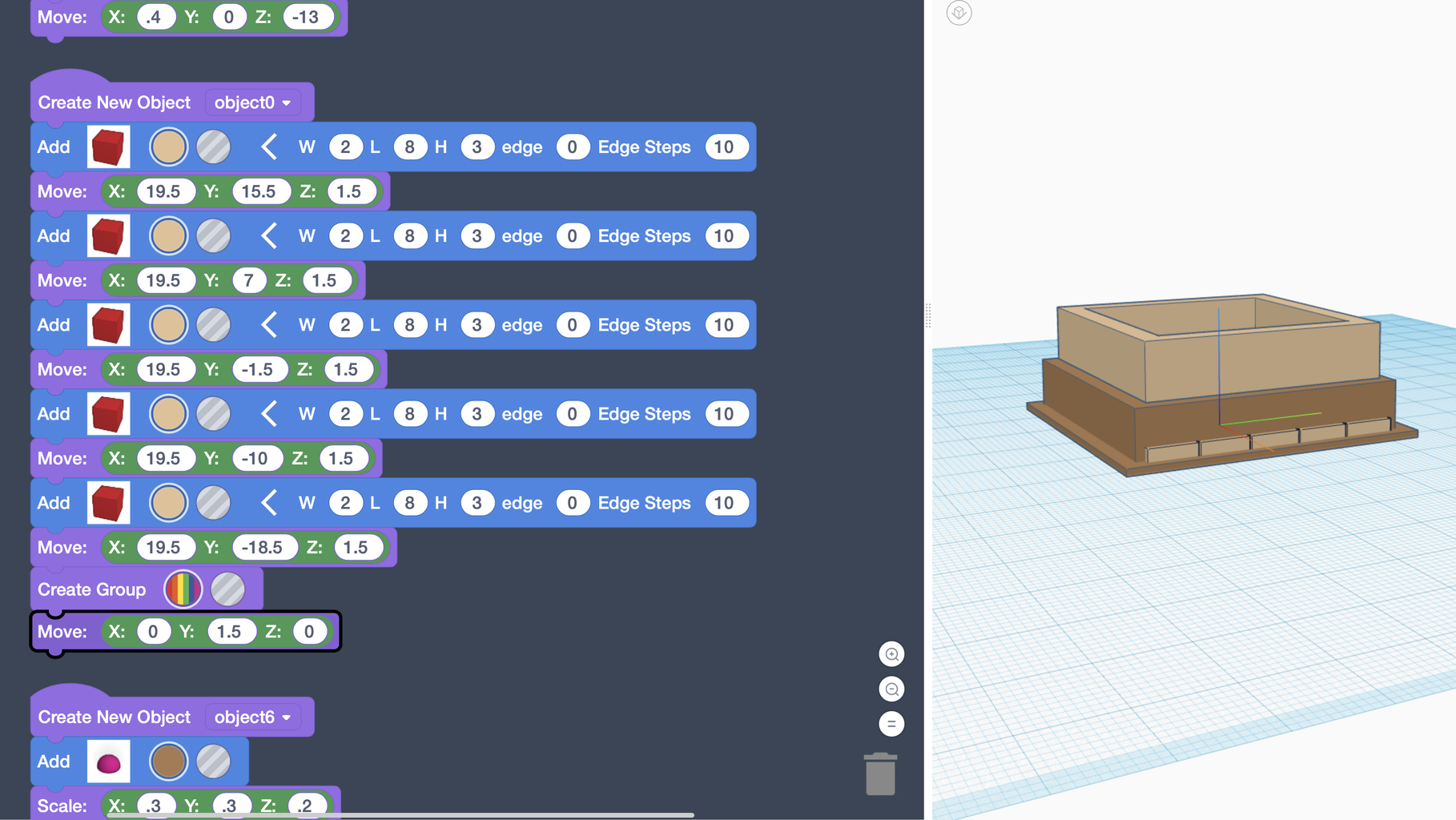The width and height of the screenshot is (1456, 820).
Task: Click the fit view icon below the zoom controls
Action: pos(891,723)
